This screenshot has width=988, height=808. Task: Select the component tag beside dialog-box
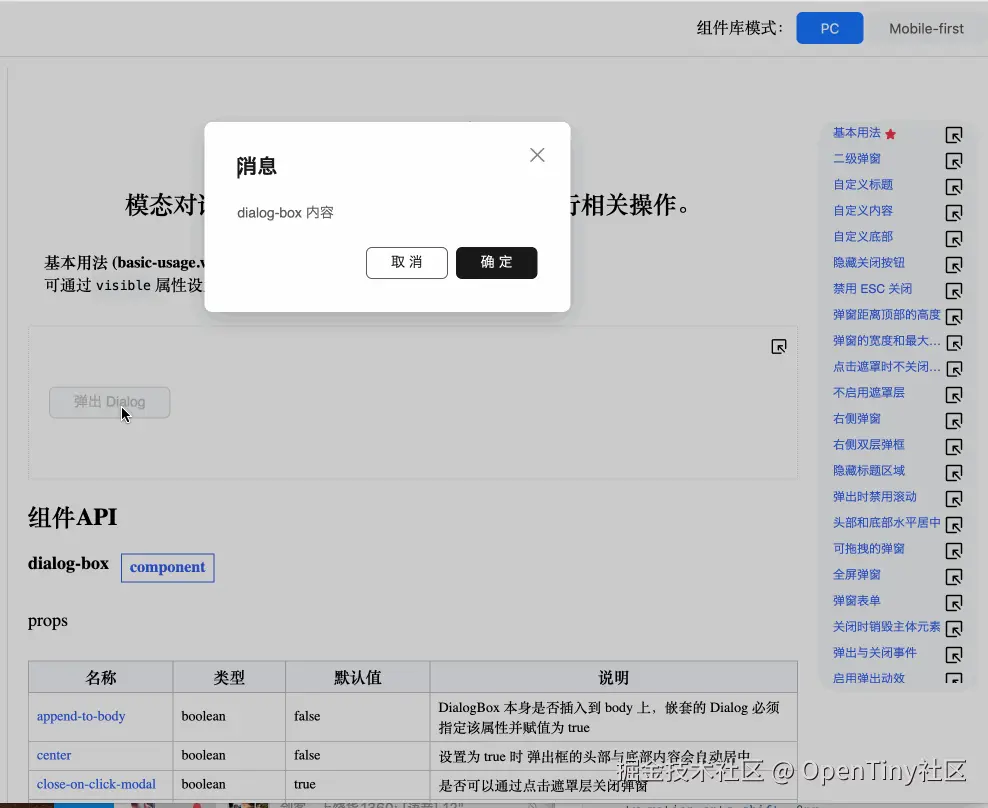[167, 567]
